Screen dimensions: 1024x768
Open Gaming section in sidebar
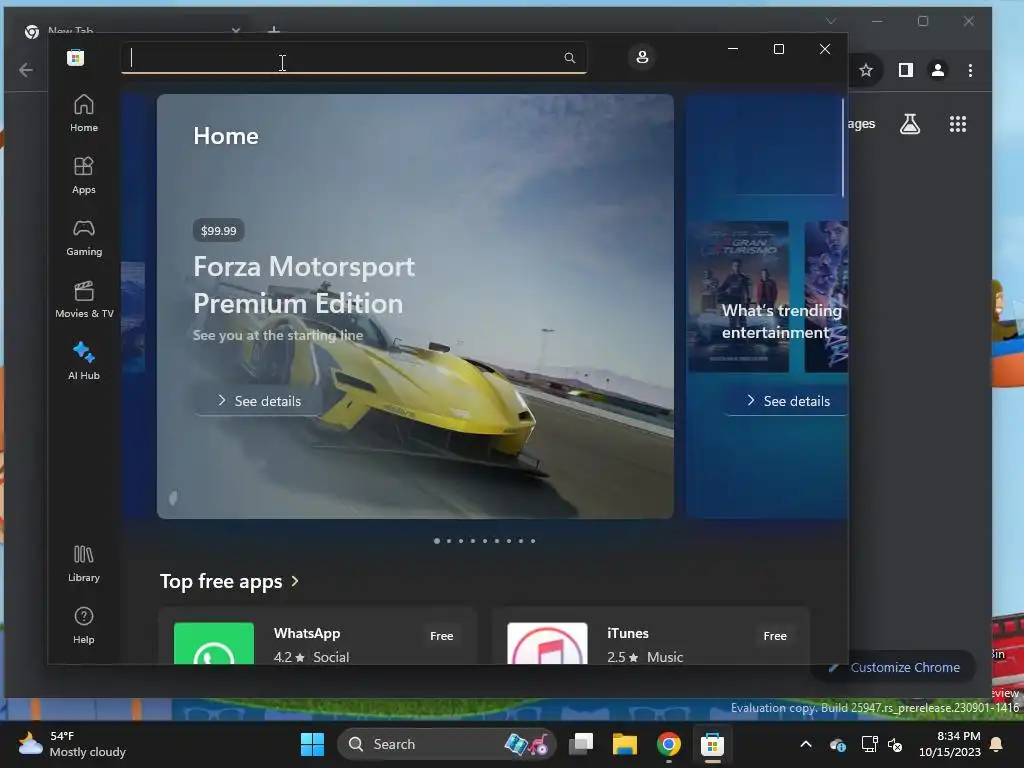tap(84, 237)
